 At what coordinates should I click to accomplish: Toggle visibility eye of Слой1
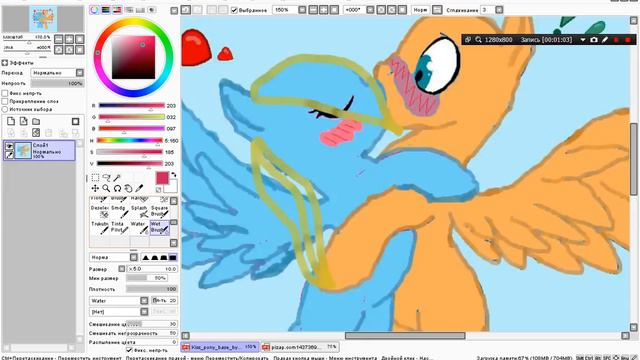pos(9,146)
